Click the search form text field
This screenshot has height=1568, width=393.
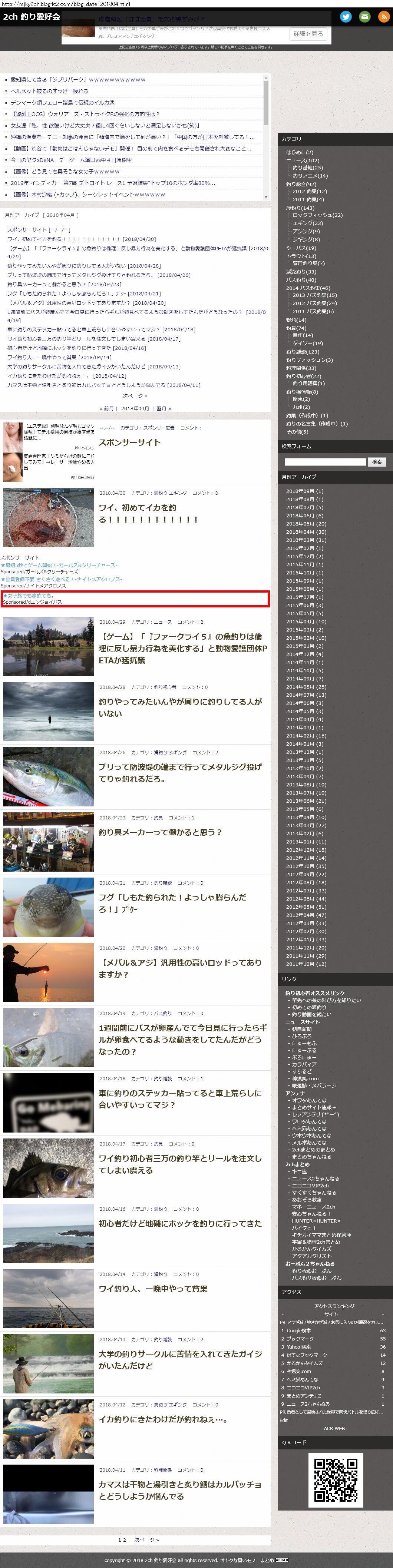pos(325,462)
